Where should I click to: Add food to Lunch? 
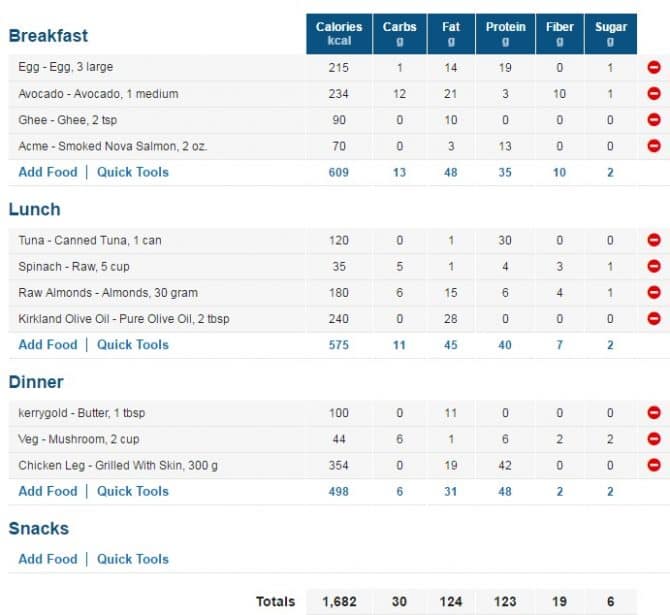tap(48, 344)
